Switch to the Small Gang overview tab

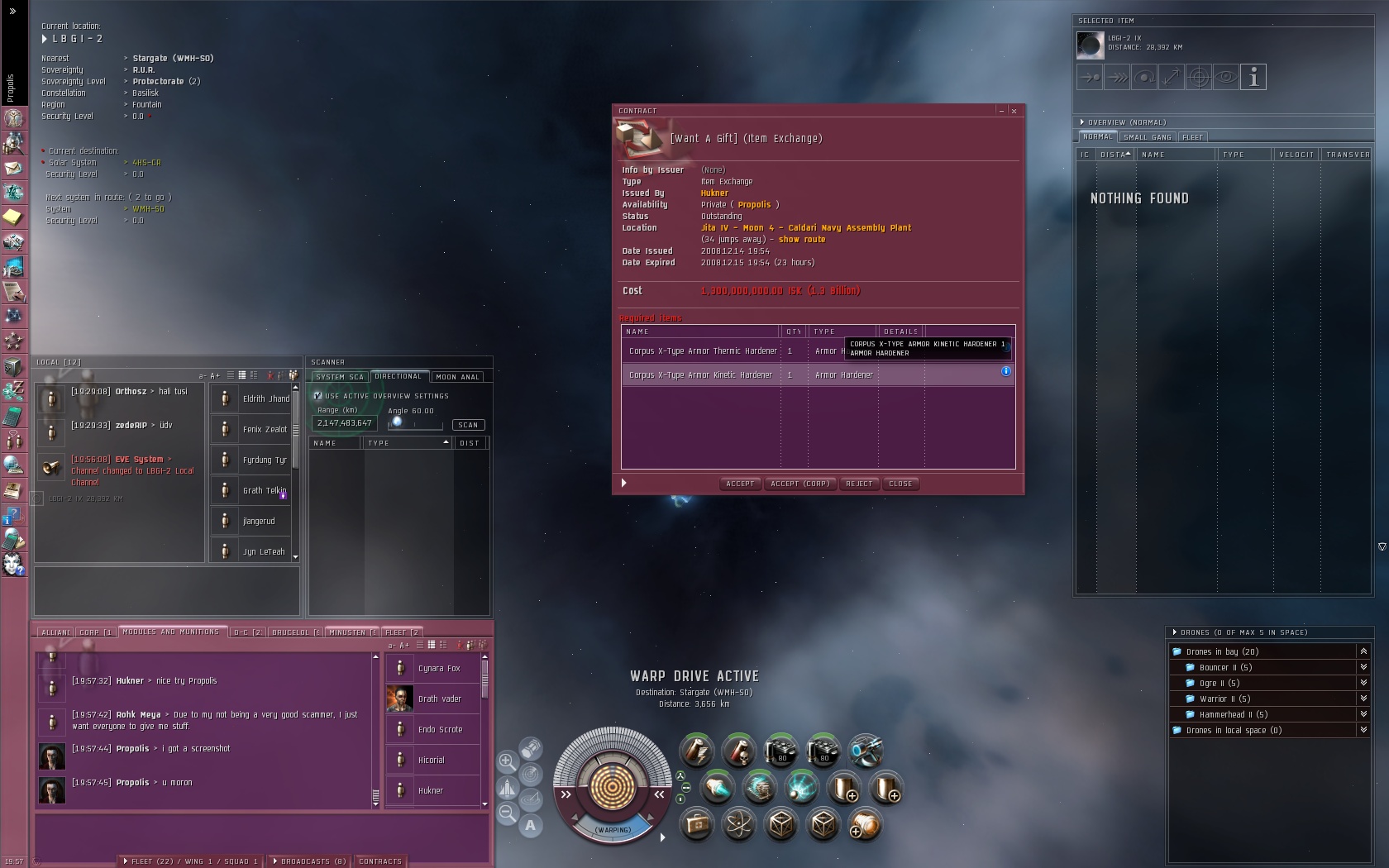click(1148, 137)
